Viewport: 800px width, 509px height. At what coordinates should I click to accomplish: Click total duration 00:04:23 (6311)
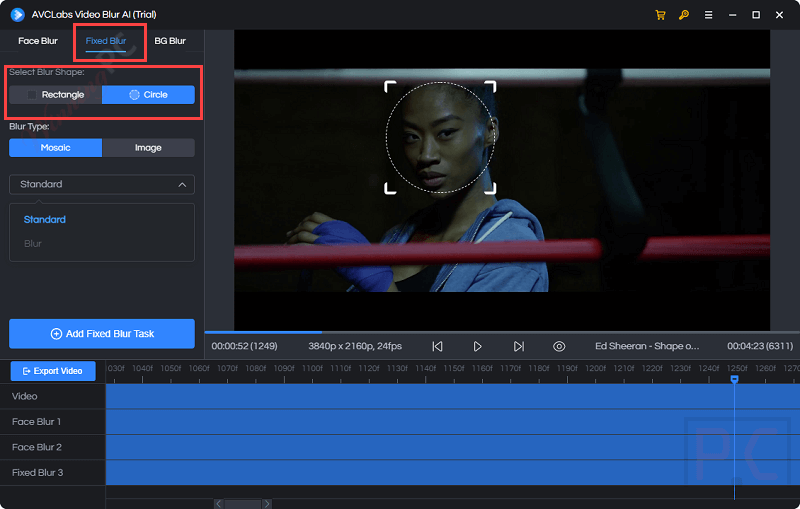[x=760, y=346]
